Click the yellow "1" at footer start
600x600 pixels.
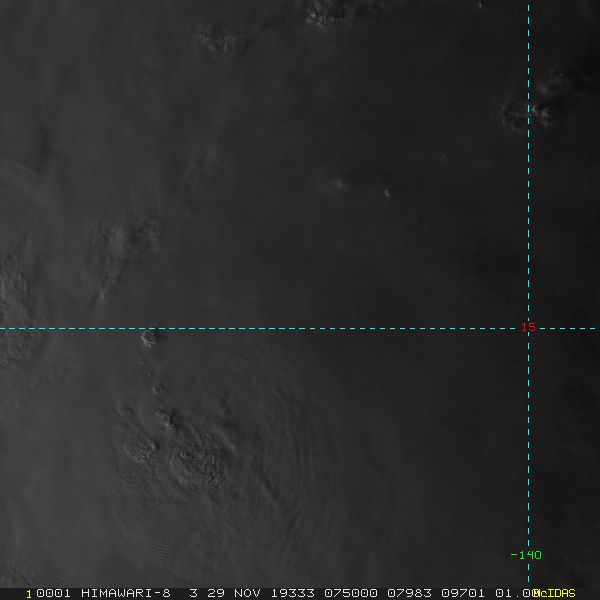(x=29, y=594)
